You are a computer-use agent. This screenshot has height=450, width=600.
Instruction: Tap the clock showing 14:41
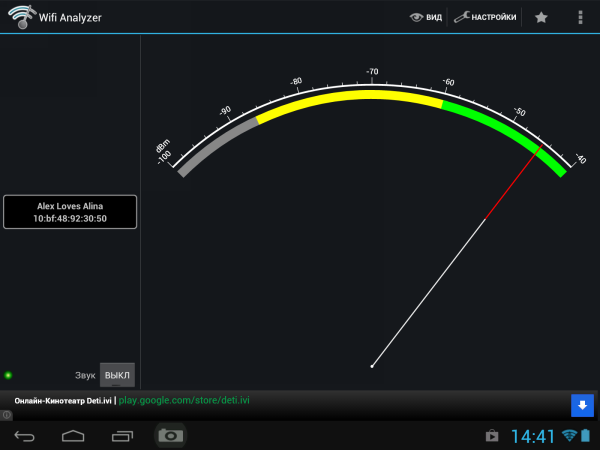[x=533, y=436]
